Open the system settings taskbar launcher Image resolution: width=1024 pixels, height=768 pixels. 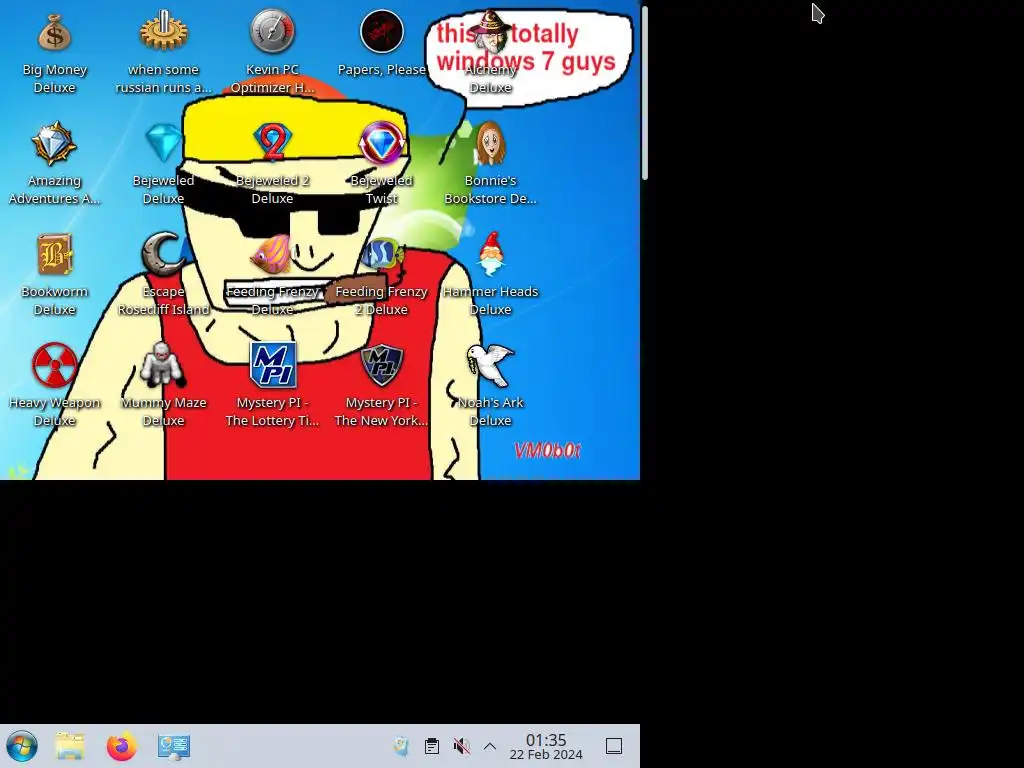[x=174, y=746]
